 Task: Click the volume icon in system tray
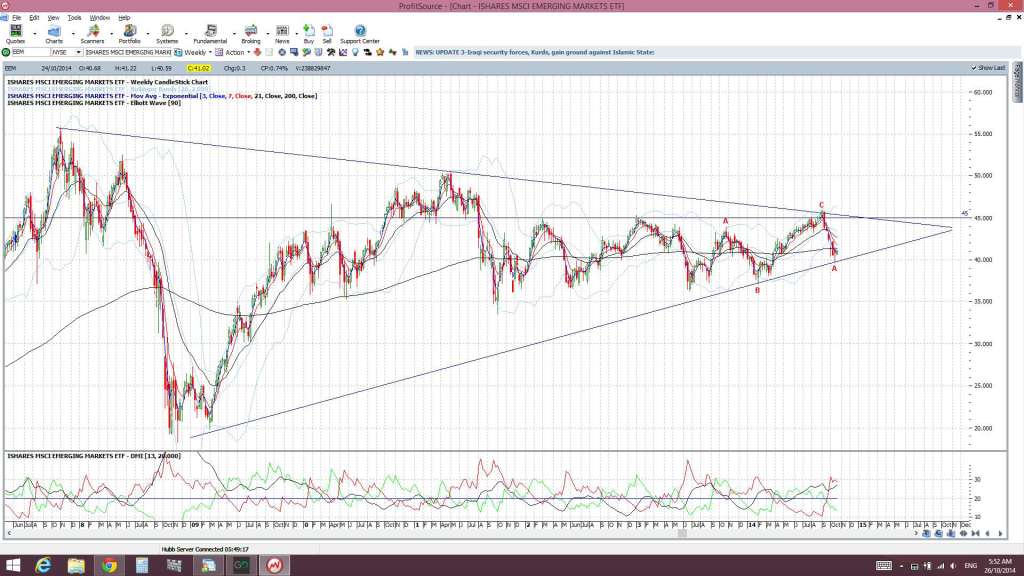click(953, 566)
